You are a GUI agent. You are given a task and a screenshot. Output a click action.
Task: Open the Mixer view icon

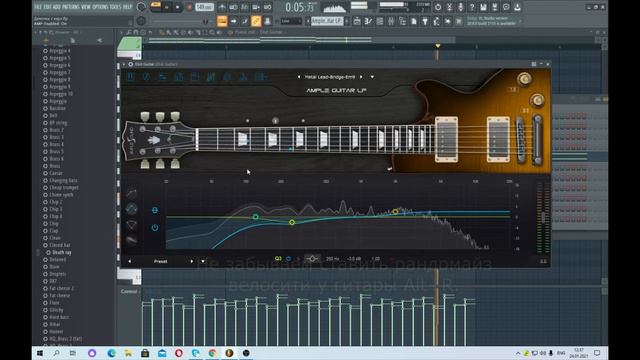point(391,21)
